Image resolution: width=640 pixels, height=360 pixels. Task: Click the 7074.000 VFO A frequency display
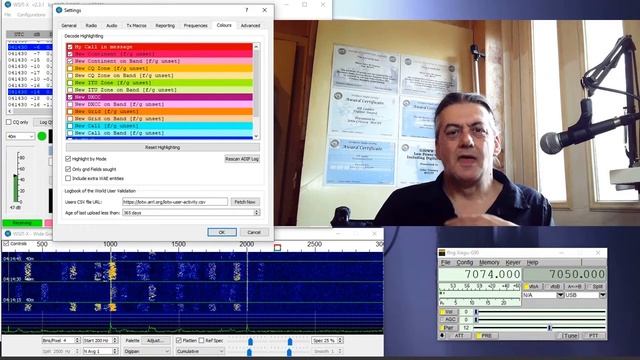pyautogui.click(x=480, y=274)
